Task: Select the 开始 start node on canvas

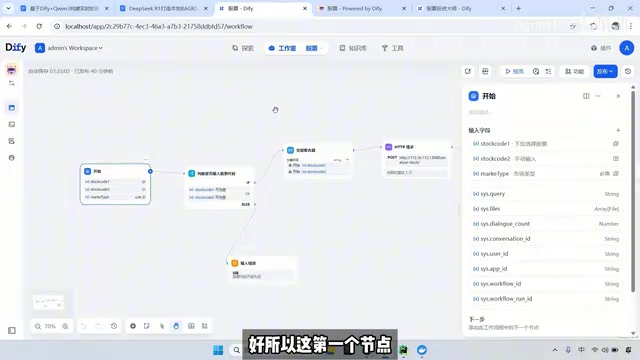Action: pos(115,184)
